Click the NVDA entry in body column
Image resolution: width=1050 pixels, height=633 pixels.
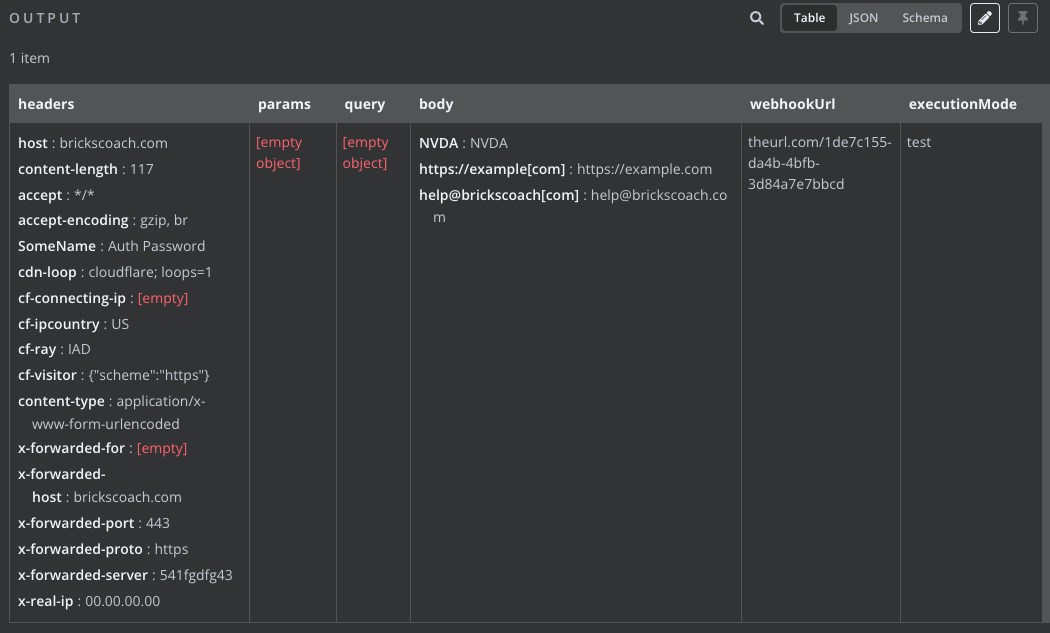coord(461,142)
